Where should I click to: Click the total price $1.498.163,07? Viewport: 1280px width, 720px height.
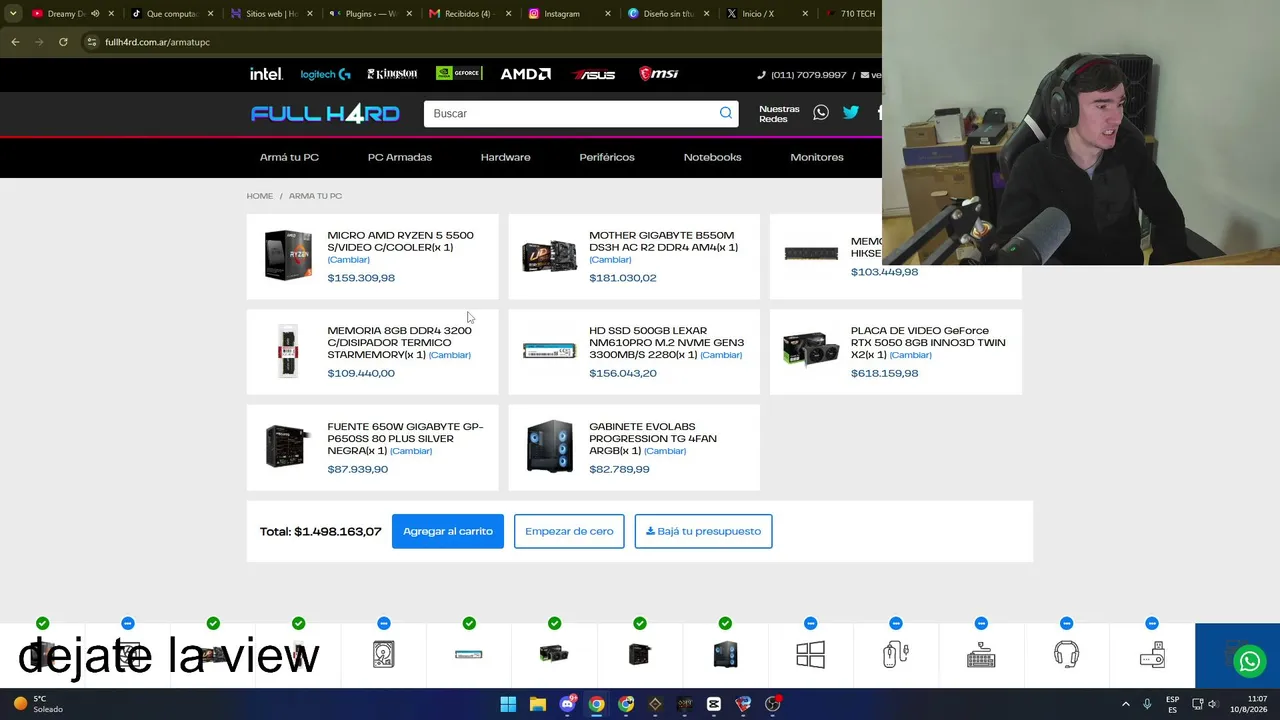click(338, 531)
